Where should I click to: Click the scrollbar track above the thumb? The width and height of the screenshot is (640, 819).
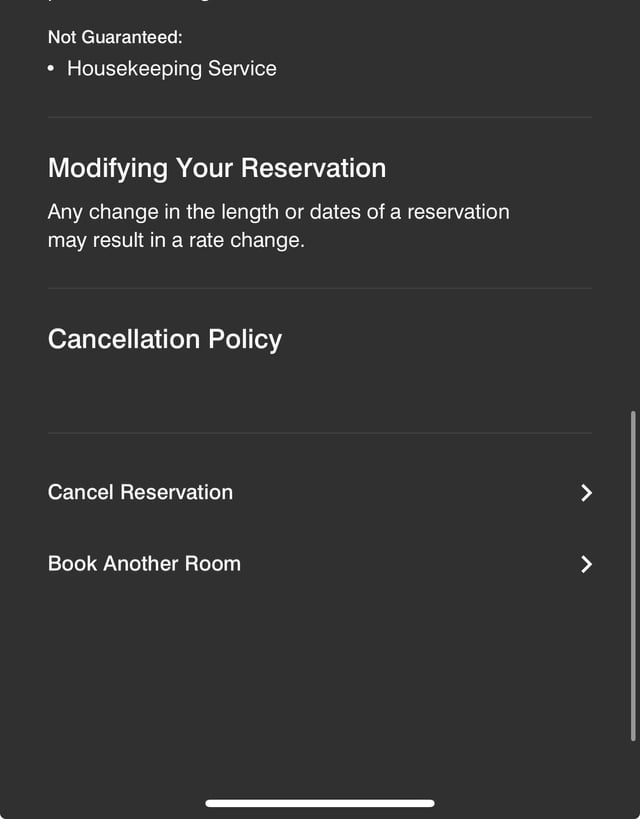point(633,209)
